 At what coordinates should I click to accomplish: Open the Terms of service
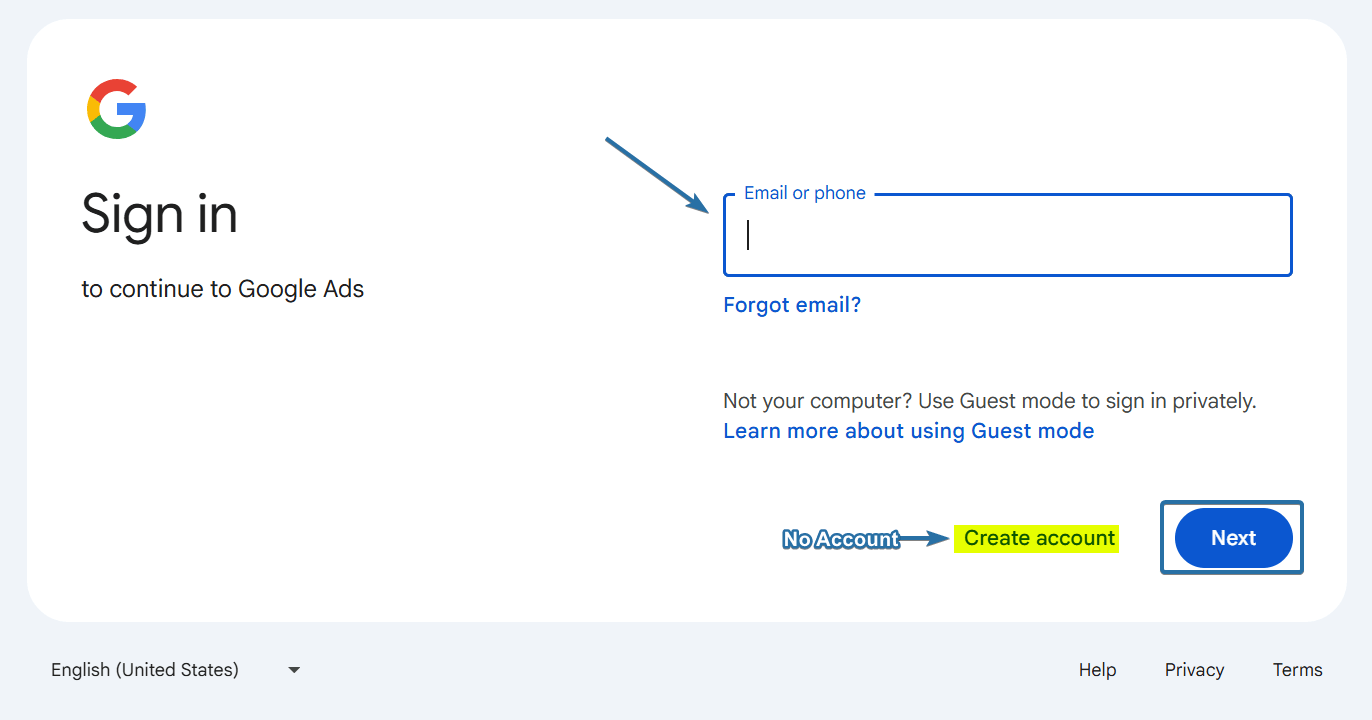pyautogui.click(x=1297, y=669)
